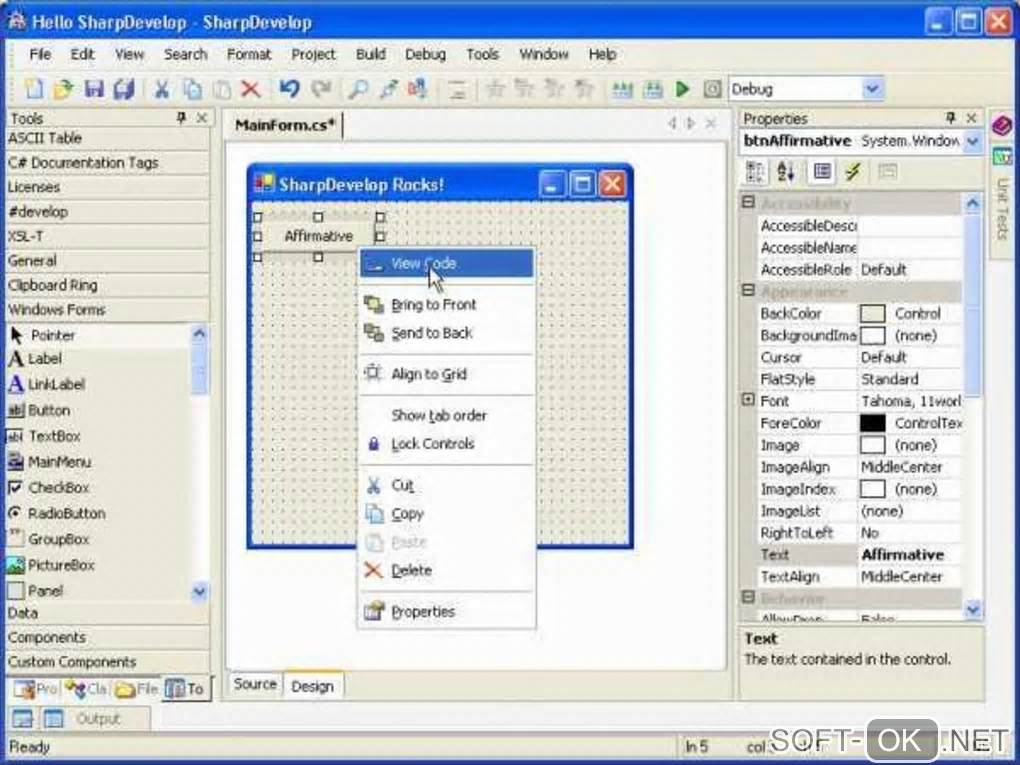
Task: Open the Build menu
Action: [x=371, y=55]
